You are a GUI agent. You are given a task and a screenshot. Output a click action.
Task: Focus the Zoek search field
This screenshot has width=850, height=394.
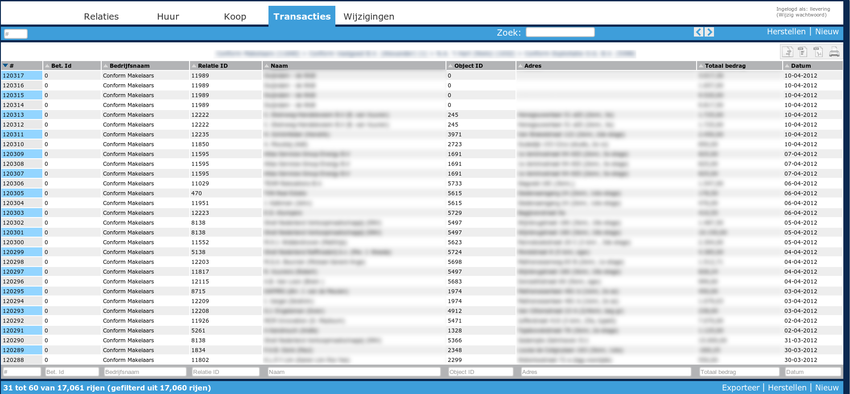click(560, 33)
